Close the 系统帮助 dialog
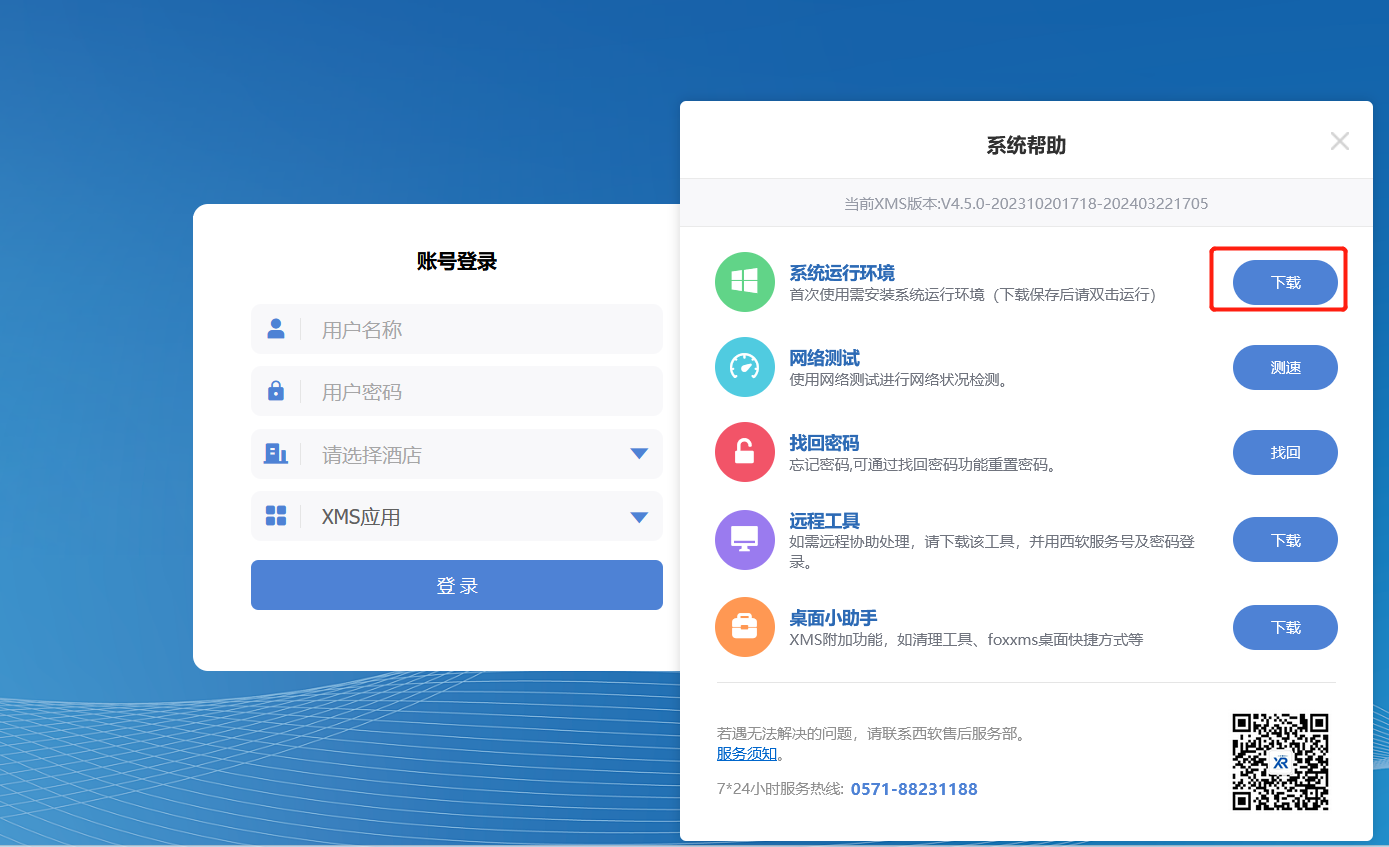Viewport: 1389px width, 847px height. tap(1339, 142)
